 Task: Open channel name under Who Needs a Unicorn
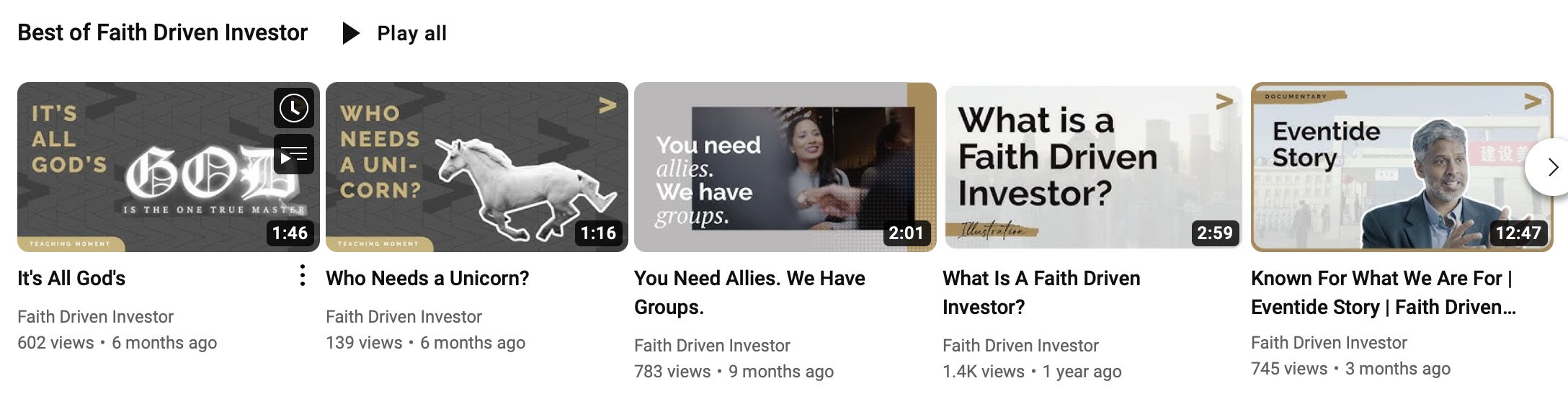tap(404, 317)
